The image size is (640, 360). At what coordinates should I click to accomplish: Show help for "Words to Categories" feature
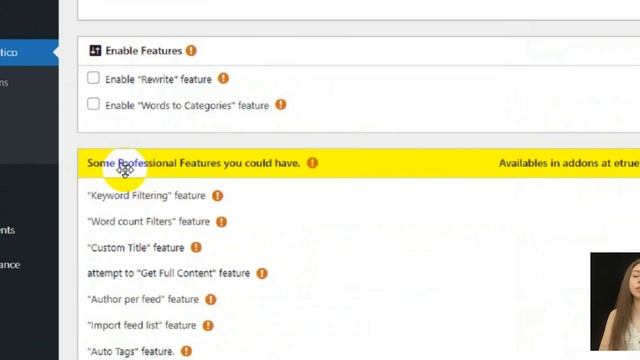click(x=281, y=105)
